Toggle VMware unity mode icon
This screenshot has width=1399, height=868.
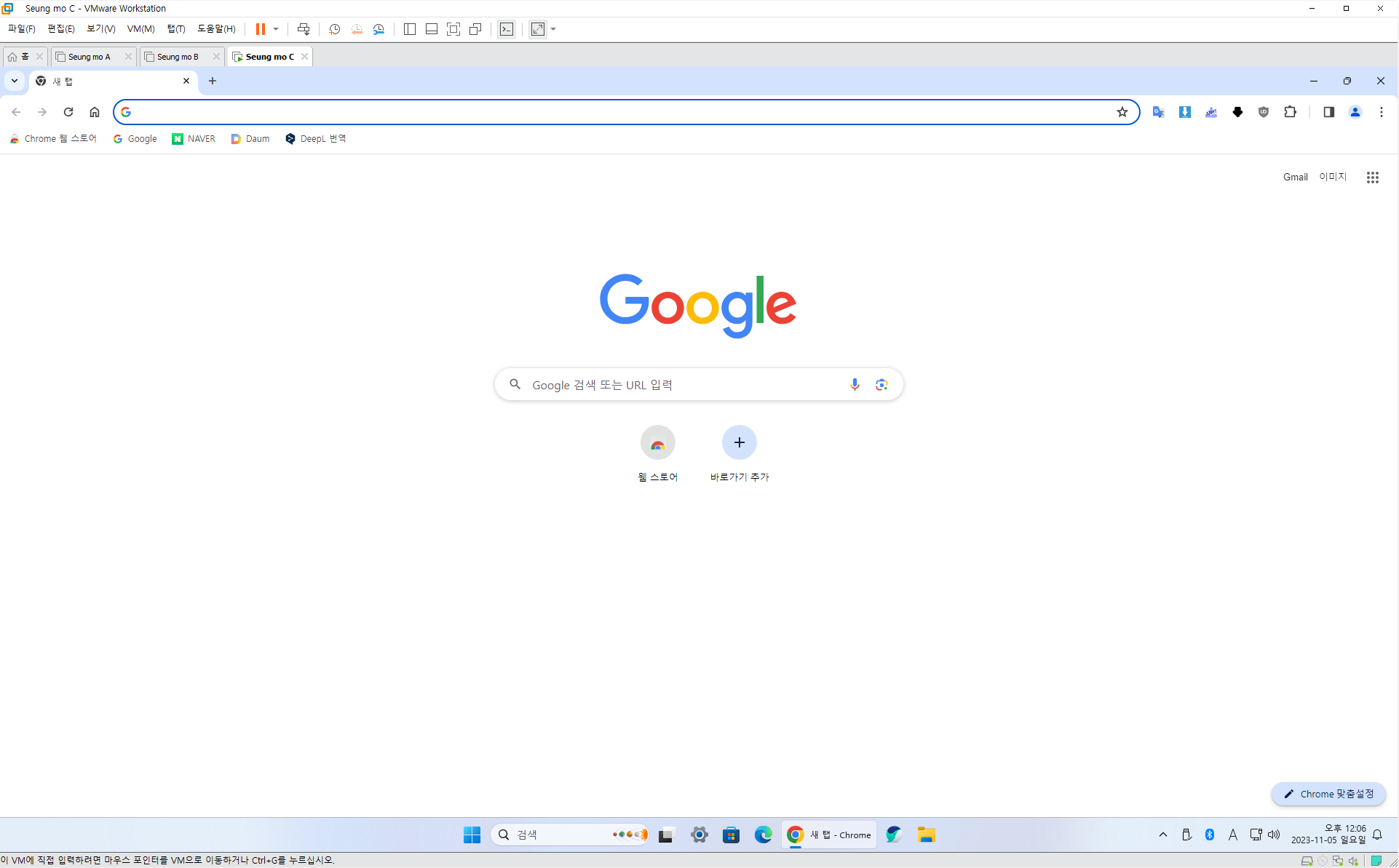click(x=475, y=29)
